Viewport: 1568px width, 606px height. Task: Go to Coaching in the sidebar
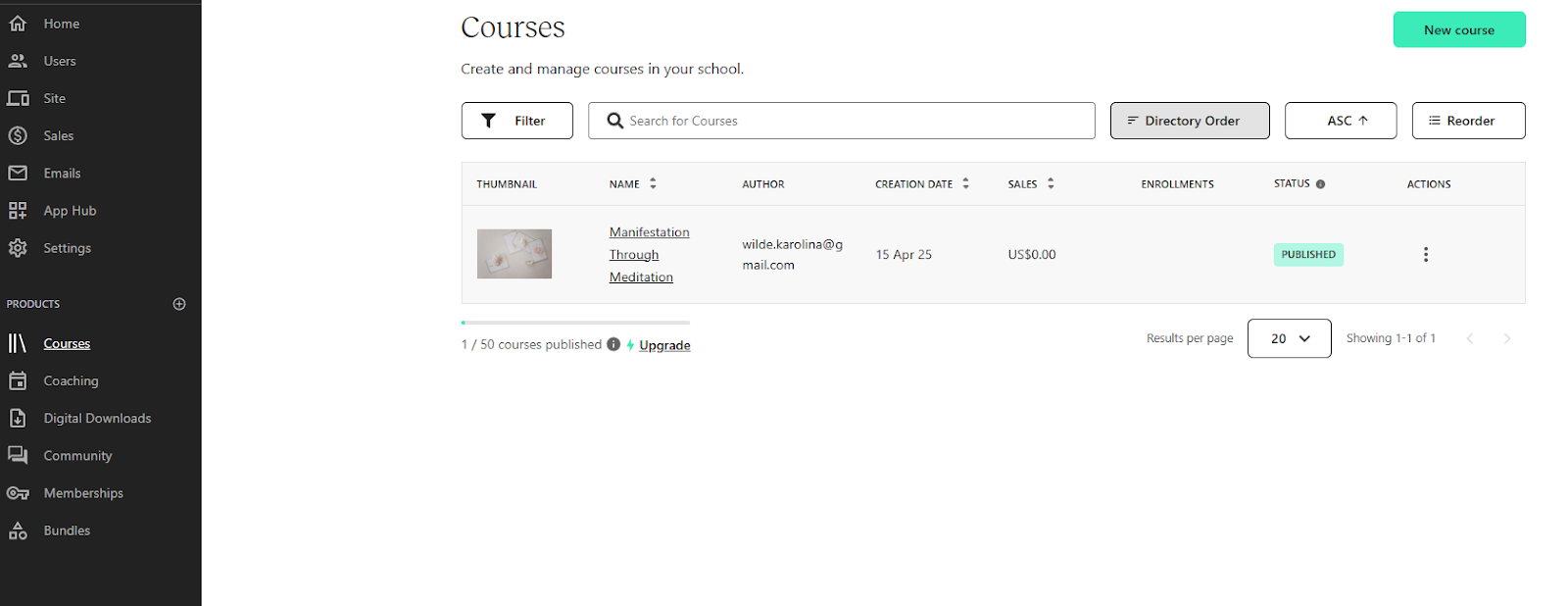click(71, 381)
